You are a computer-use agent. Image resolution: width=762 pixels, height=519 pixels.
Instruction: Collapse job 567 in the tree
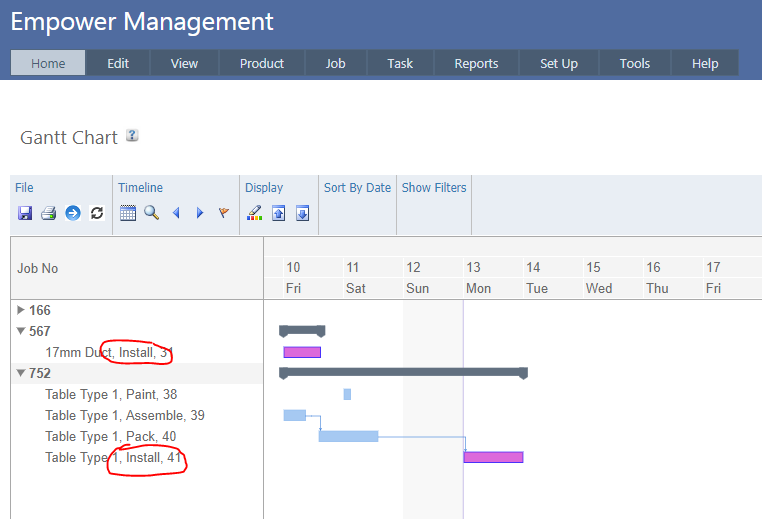[x=22, y=331]
